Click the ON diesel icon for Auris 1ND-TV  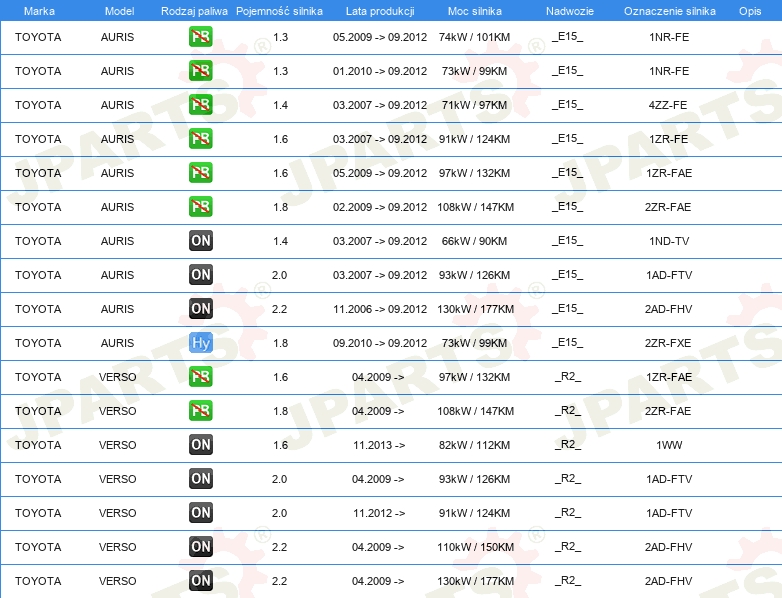click(x=200, y=240)
